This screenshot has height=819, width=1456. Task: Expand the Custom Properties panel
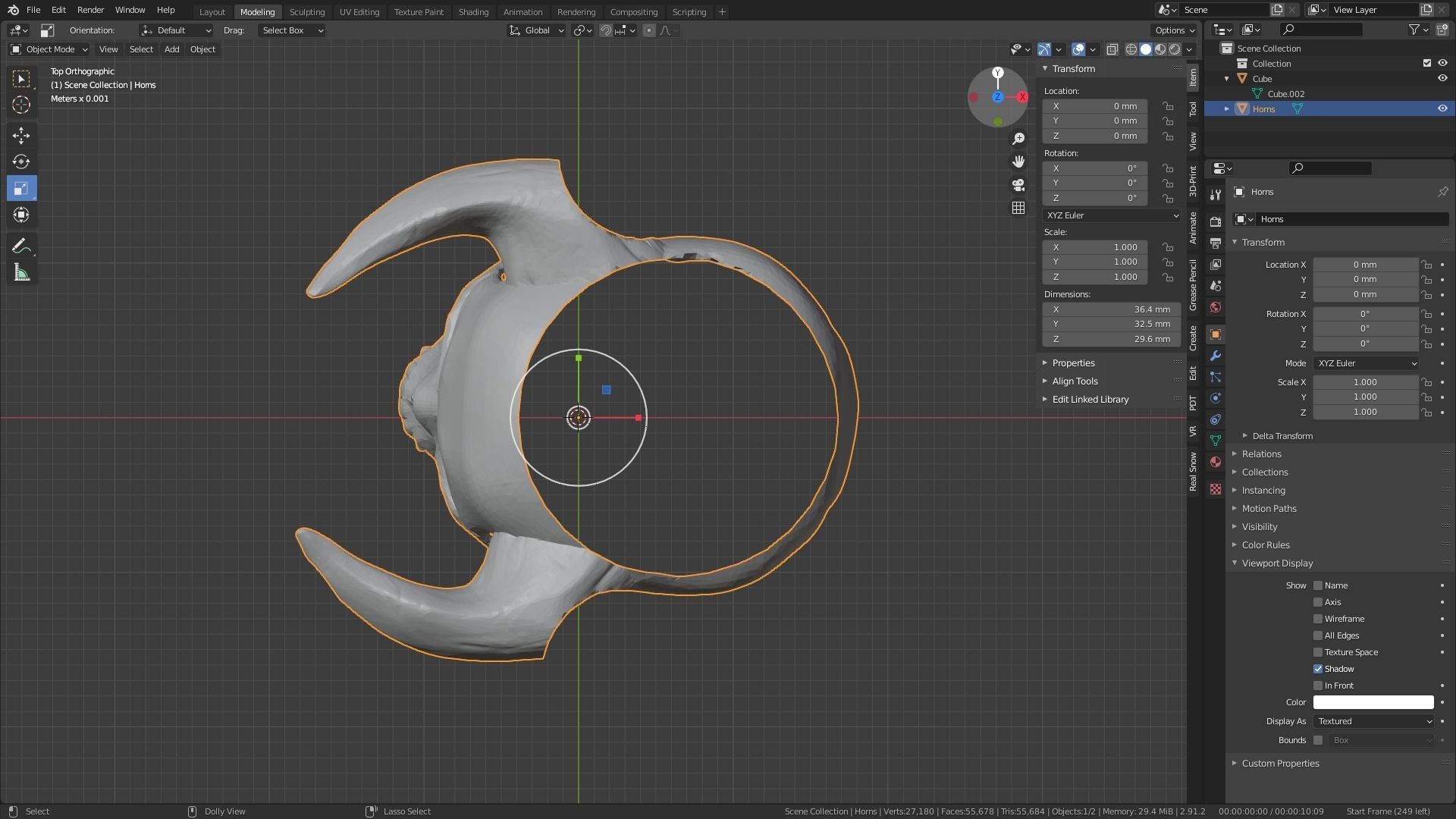coord(1280,764)
